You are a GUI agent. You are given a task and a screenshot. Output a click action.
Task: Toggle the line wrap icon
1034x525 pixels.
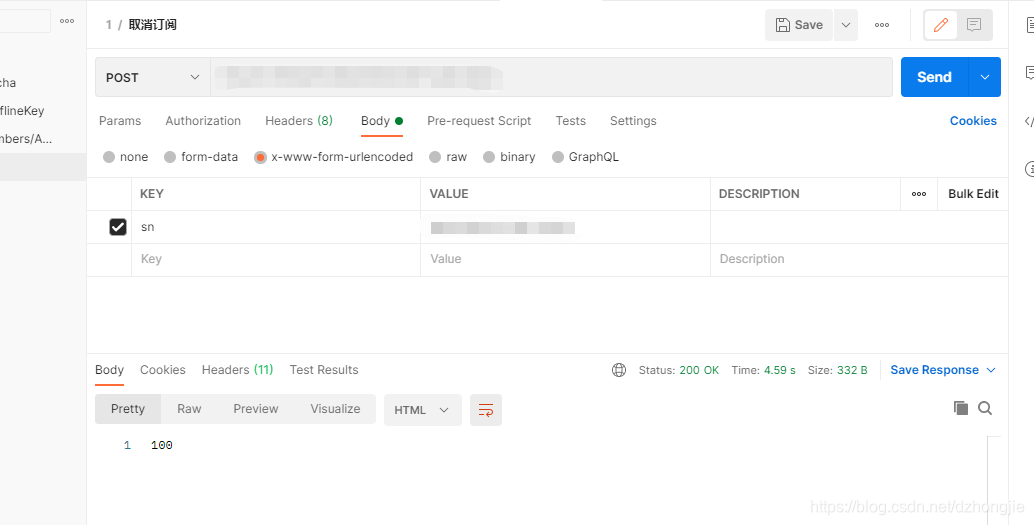pos(486,410)
